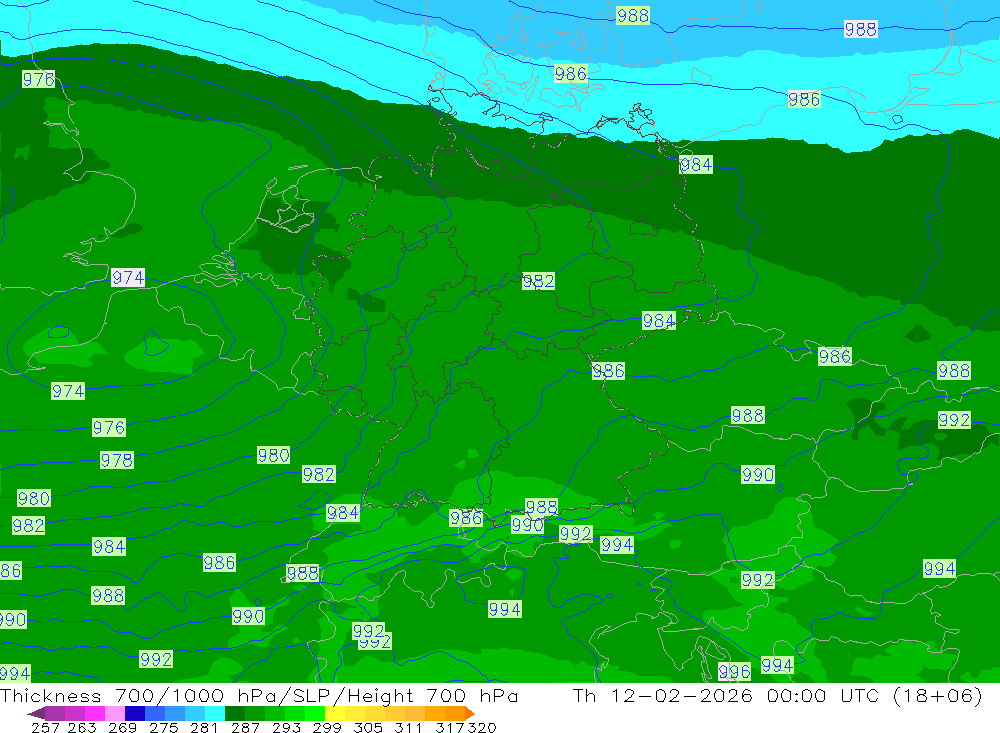Select the 299 legend value
This screenshot has width=1000, height=733.
click(x=327, y=727)
